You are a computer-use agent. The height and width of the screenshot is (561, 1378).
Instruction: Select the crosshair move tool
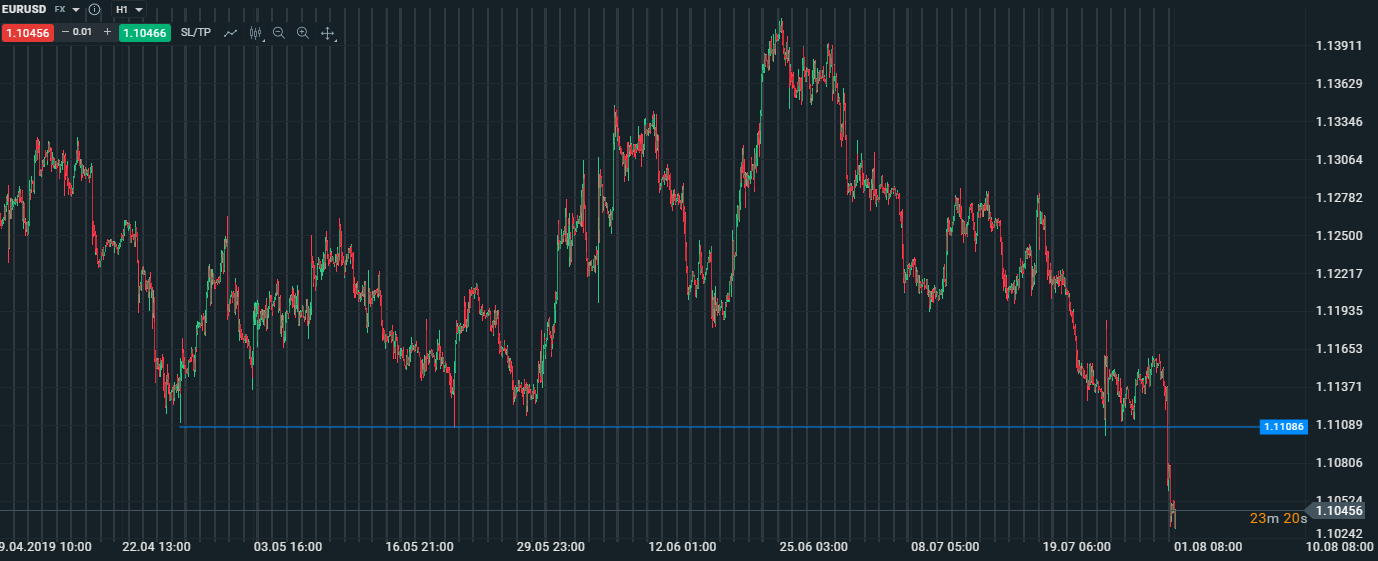click(x=327, y=33)
